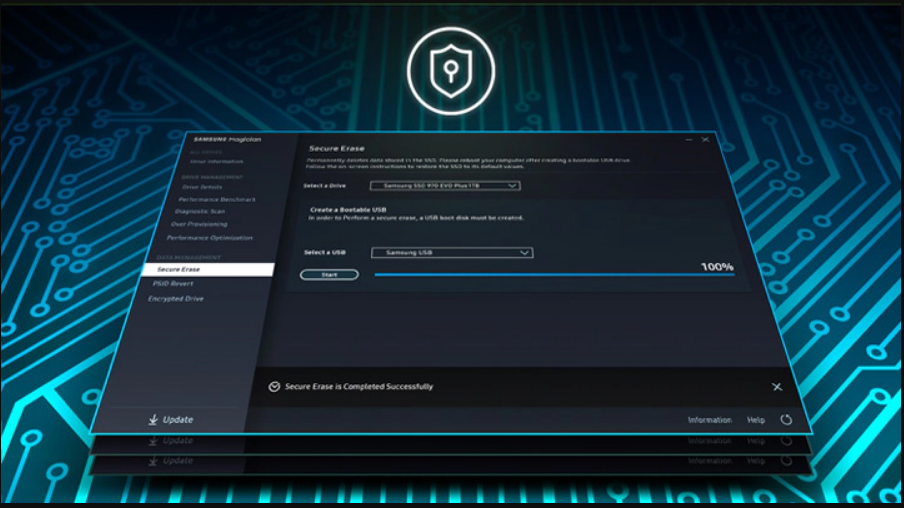
Task: Click the blue progress bar
Action: point(555,275)
